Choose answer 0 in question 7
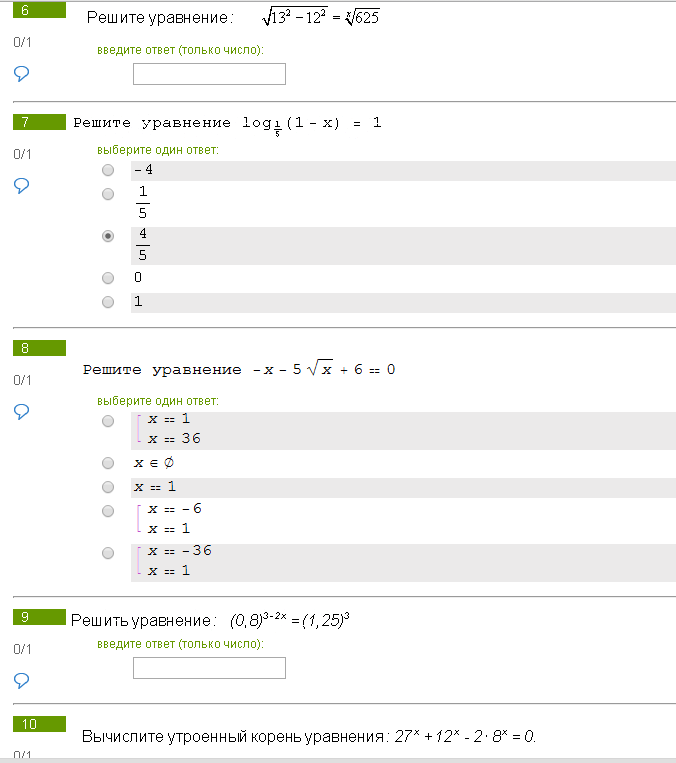 point(108,278)
